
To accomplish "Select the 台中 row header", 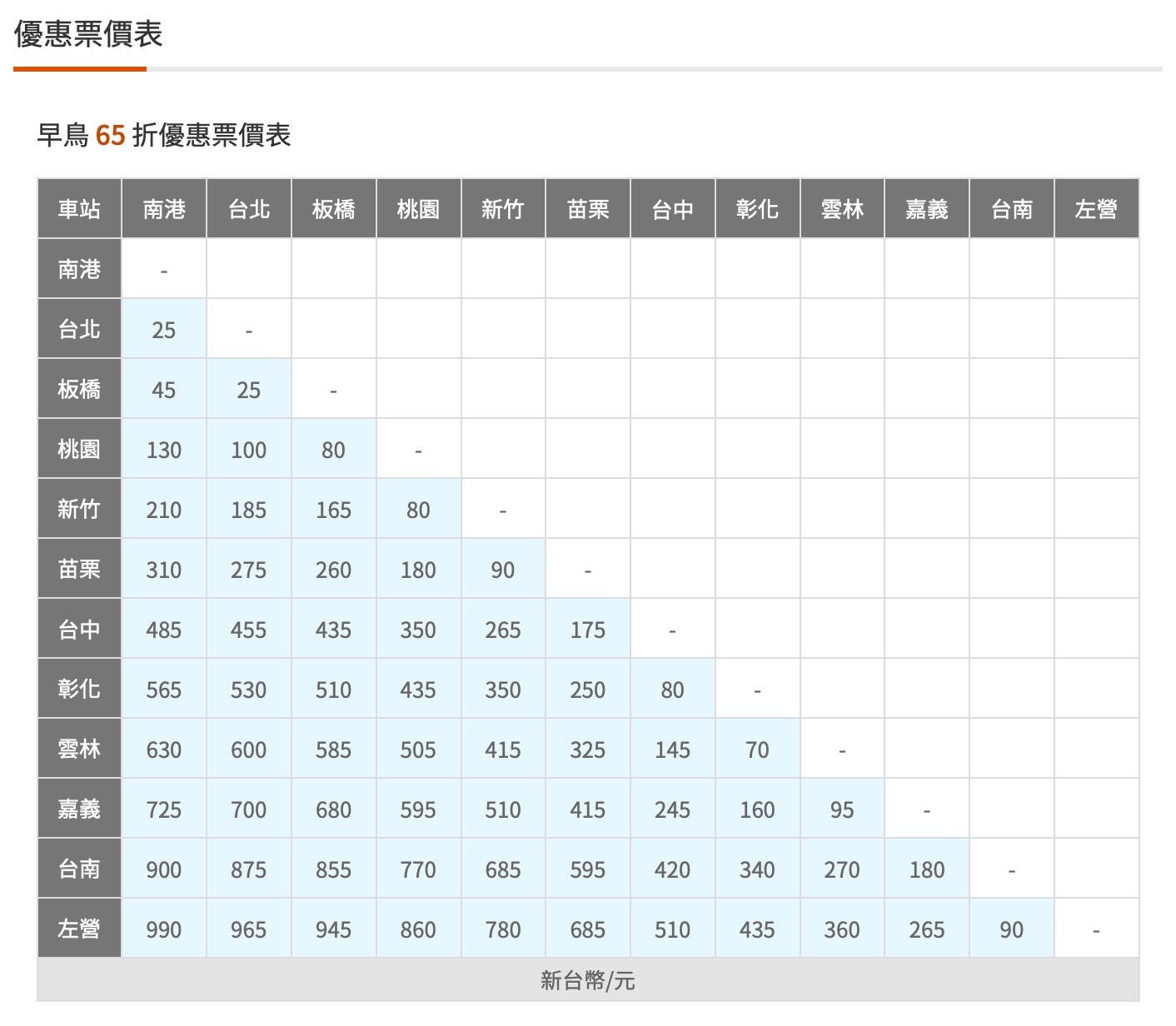I will click(79, 630).
